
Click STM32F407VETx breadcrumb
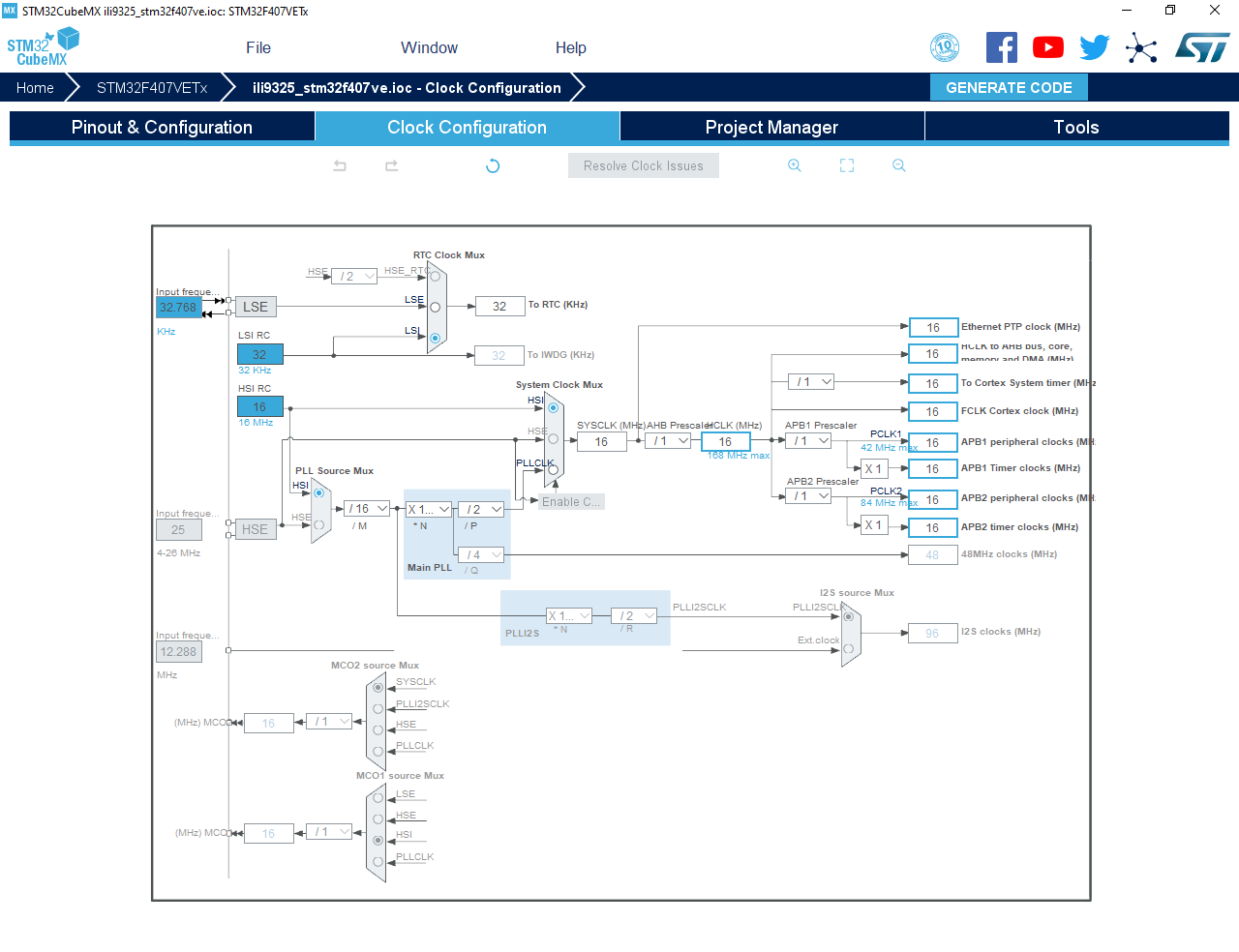pyautogui.click(x=152, y=87)
